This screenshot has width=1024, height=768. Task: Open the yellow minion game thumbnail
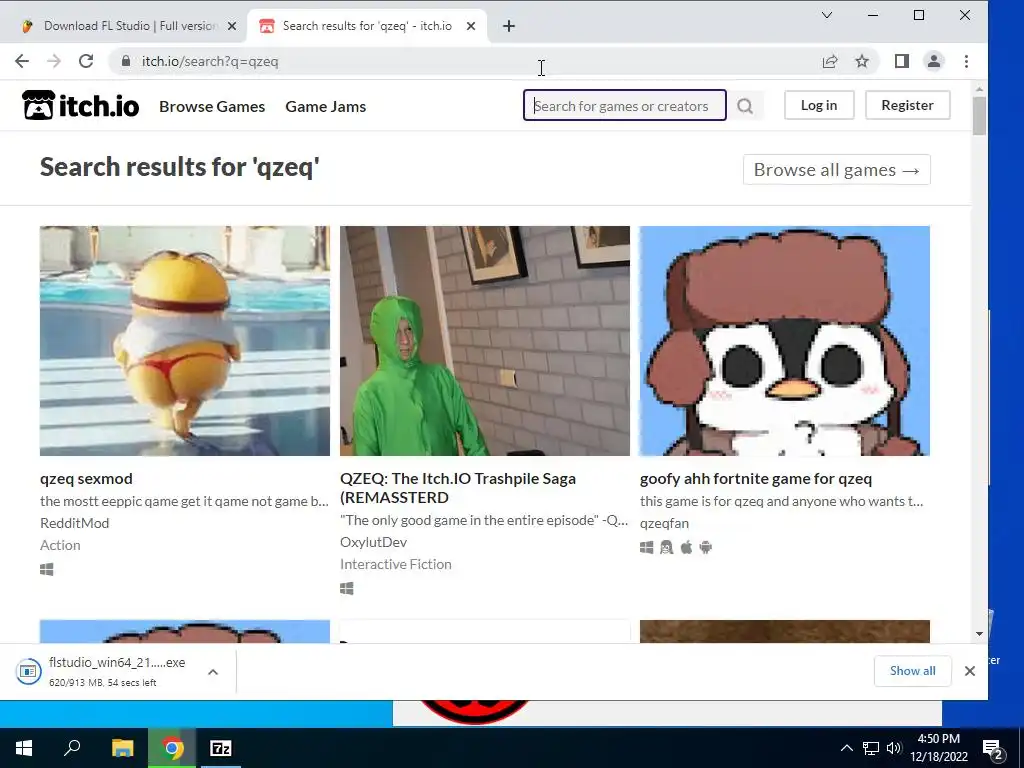(185, 341)
